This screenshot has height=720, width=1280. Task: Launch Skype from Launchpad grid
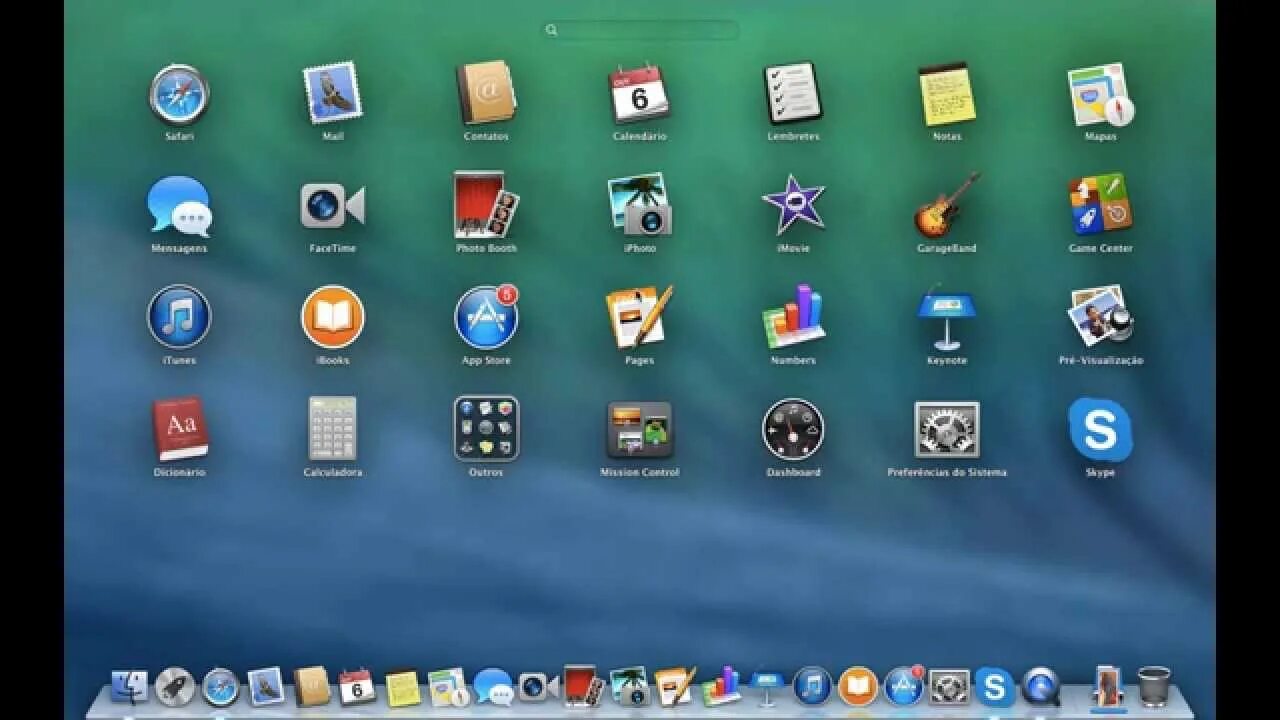click(x=1100, y=429)
